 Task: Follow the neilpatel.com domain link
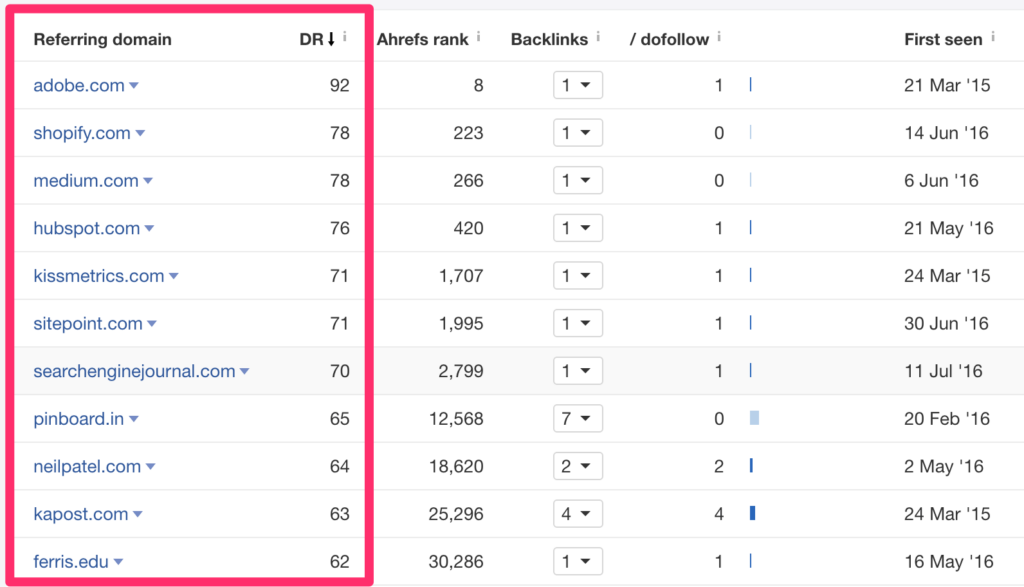point(87,467)
